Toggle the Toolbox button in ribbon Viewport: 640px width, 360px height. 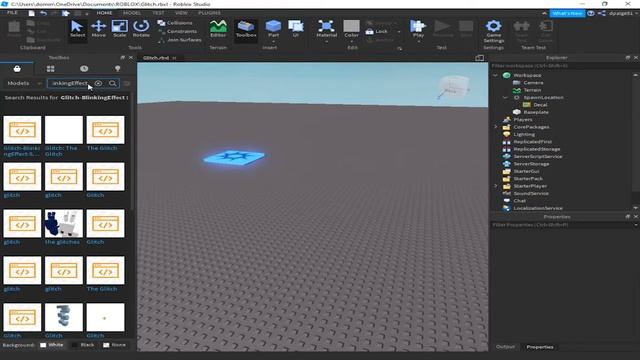click(246, 29)
